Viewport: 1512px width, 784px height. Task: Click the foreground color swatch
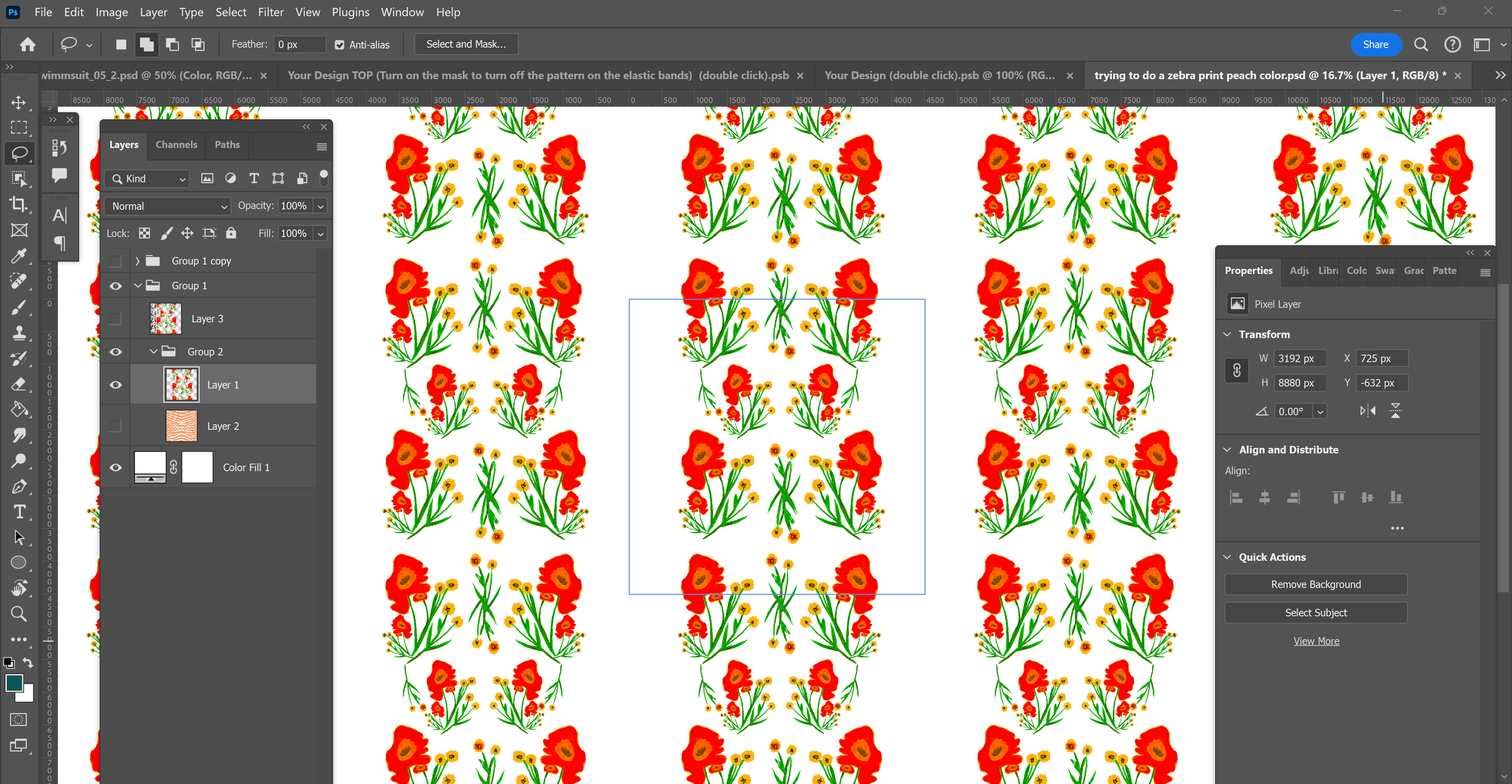[x=14, y=683]
